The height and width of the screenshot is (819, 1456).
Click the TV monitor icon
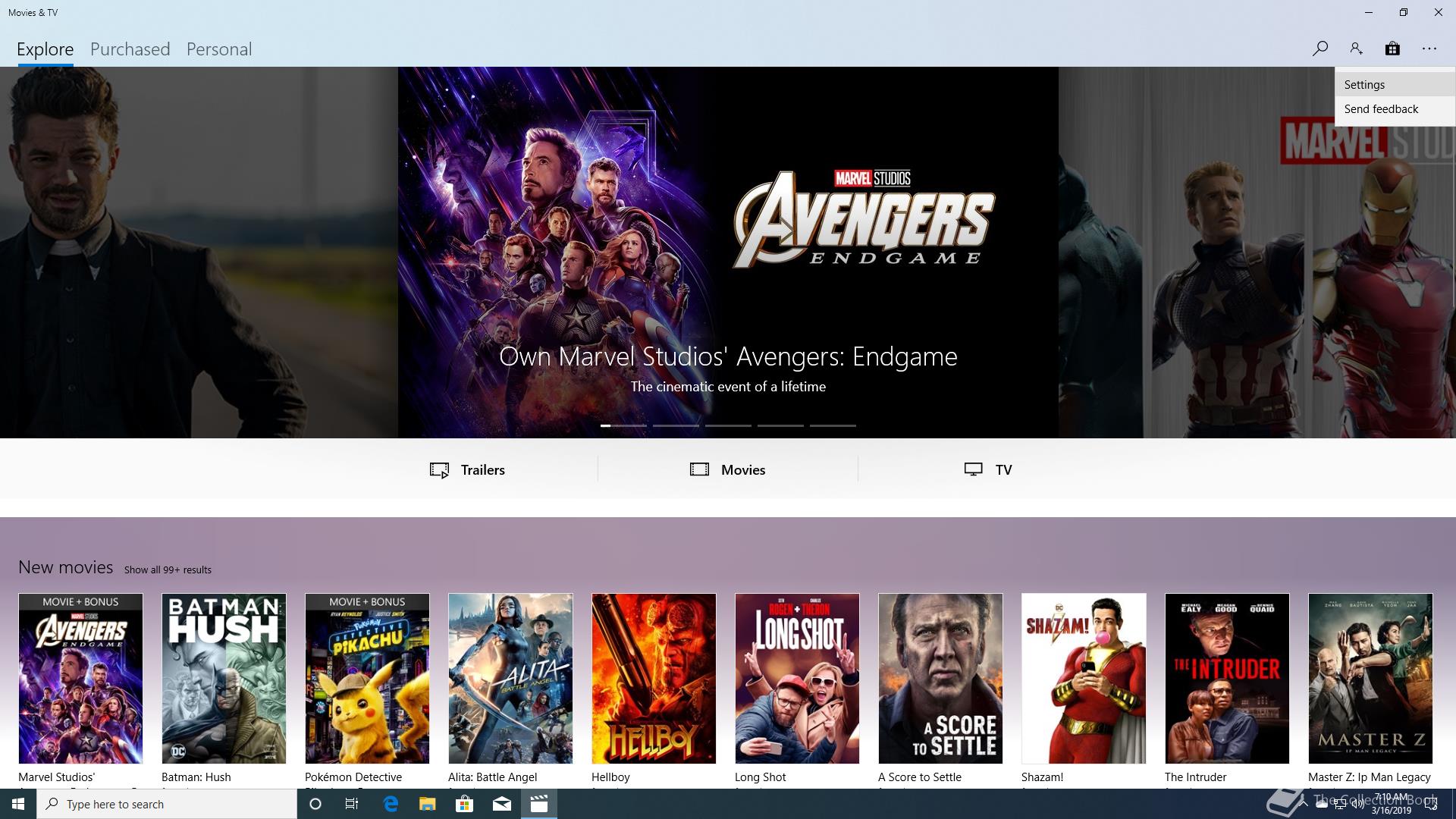tap(974, 469)
